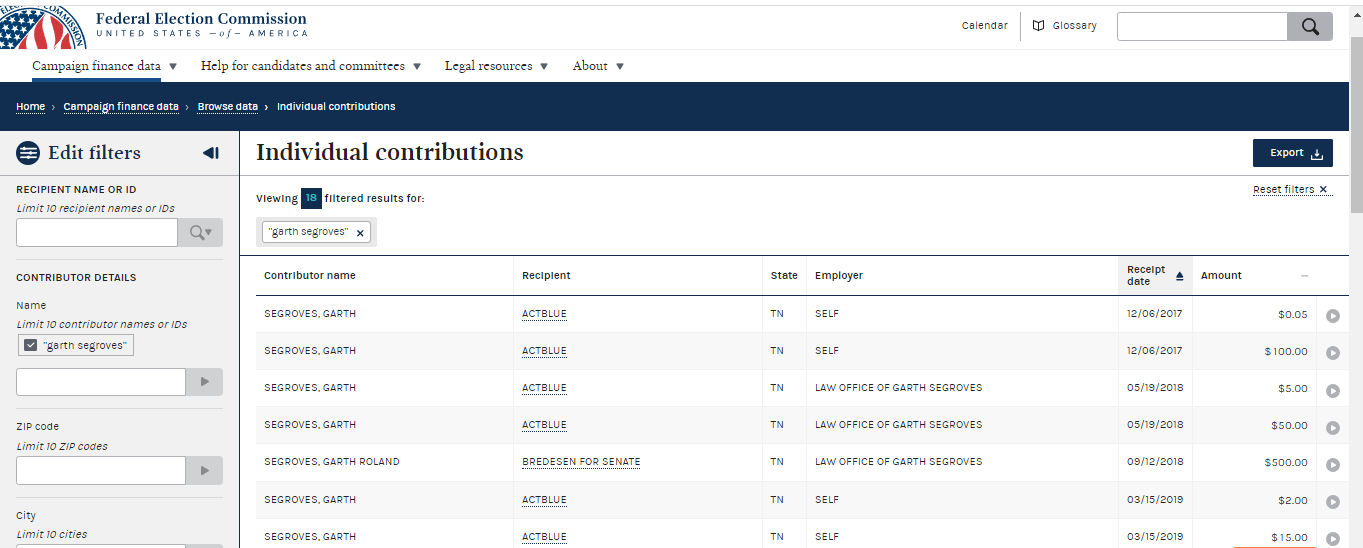Click the Export button

click(1292, 153)
